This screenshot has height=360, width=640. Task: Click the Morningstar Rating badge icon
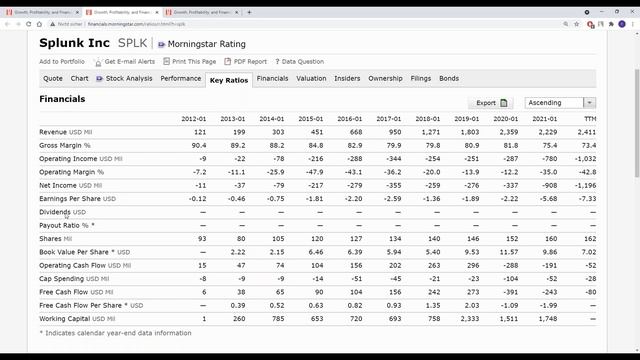point(161,44)
